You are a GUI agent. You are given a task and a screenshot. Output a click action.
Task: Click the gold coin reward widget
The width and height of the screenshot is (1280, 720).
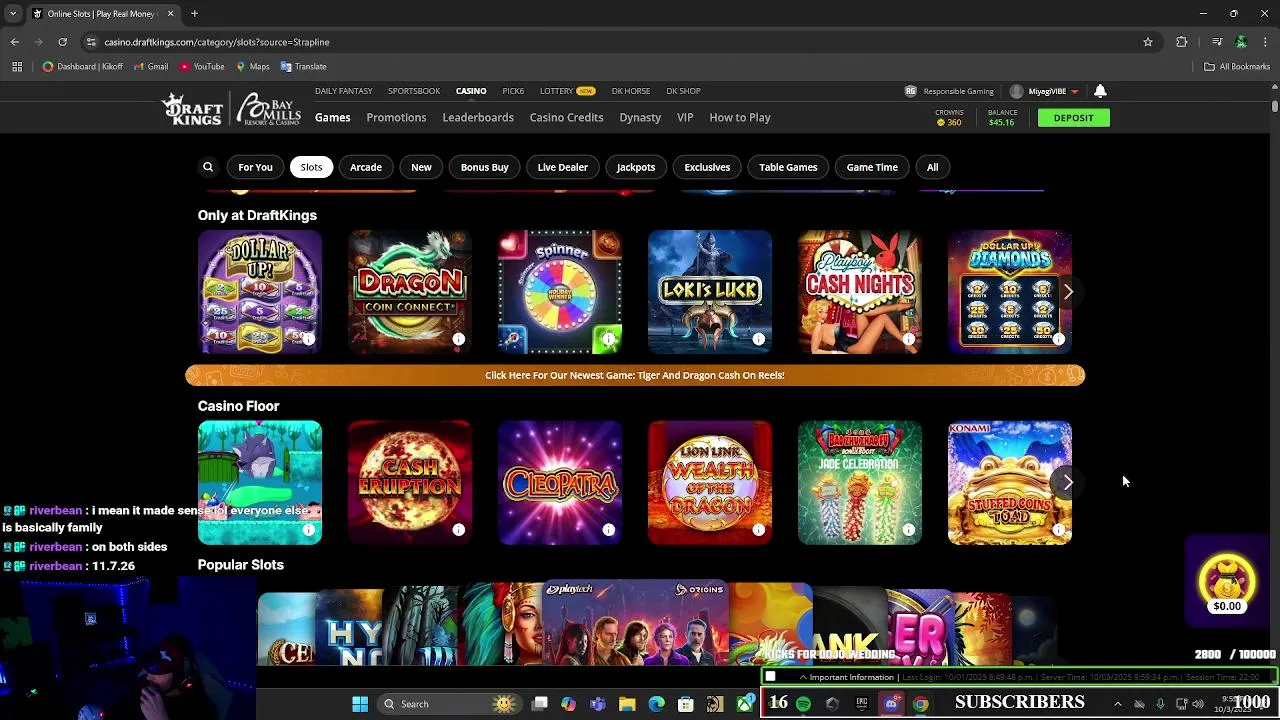pyautogui.click(x=1227, y=581)
